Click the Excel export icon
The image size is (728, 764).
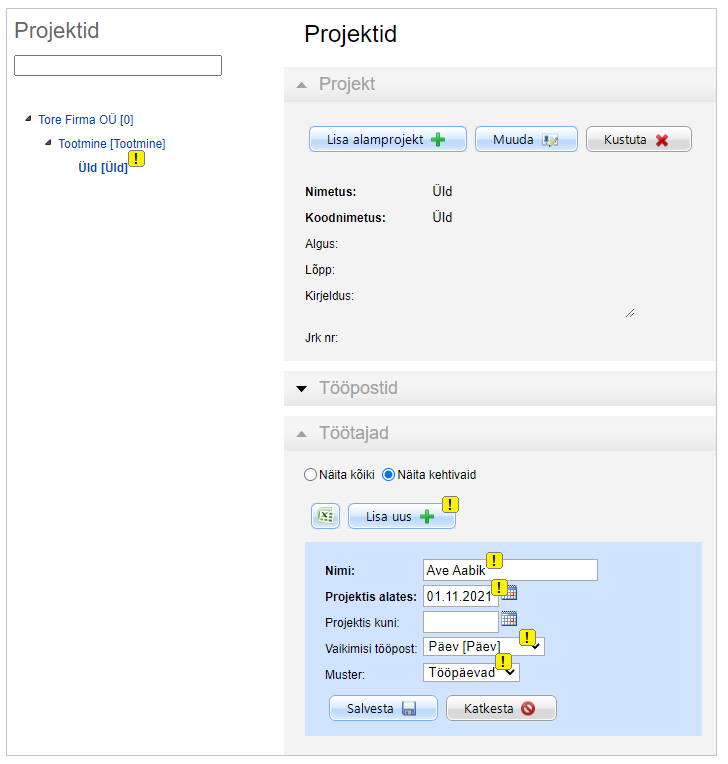pos(324,516)
